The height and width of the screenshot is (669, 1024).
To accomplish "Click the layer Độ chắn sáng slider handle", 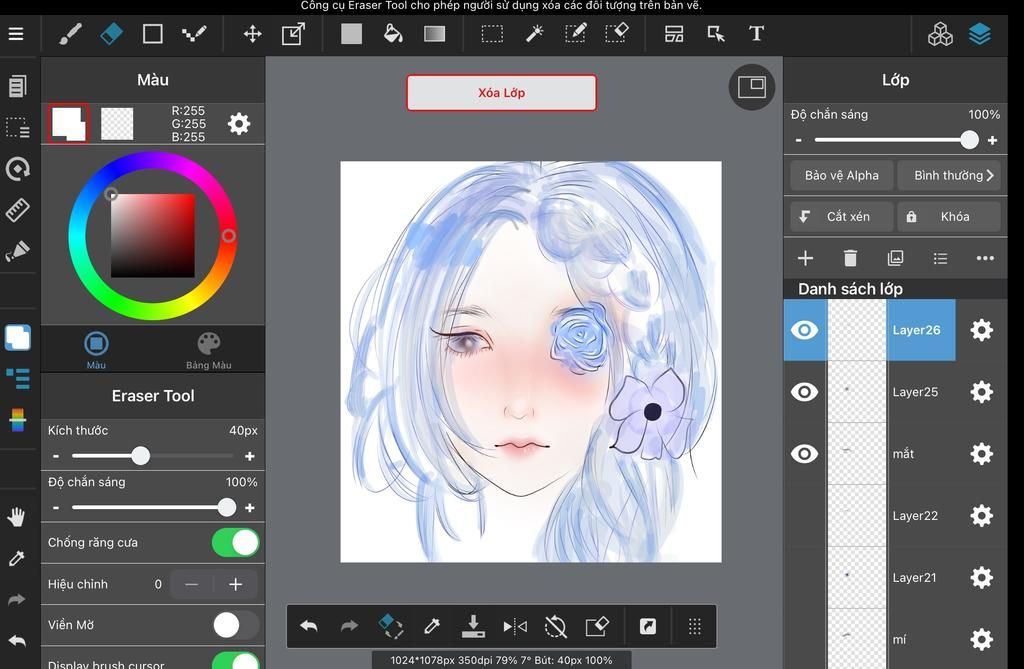I will (x=969, y=140).
